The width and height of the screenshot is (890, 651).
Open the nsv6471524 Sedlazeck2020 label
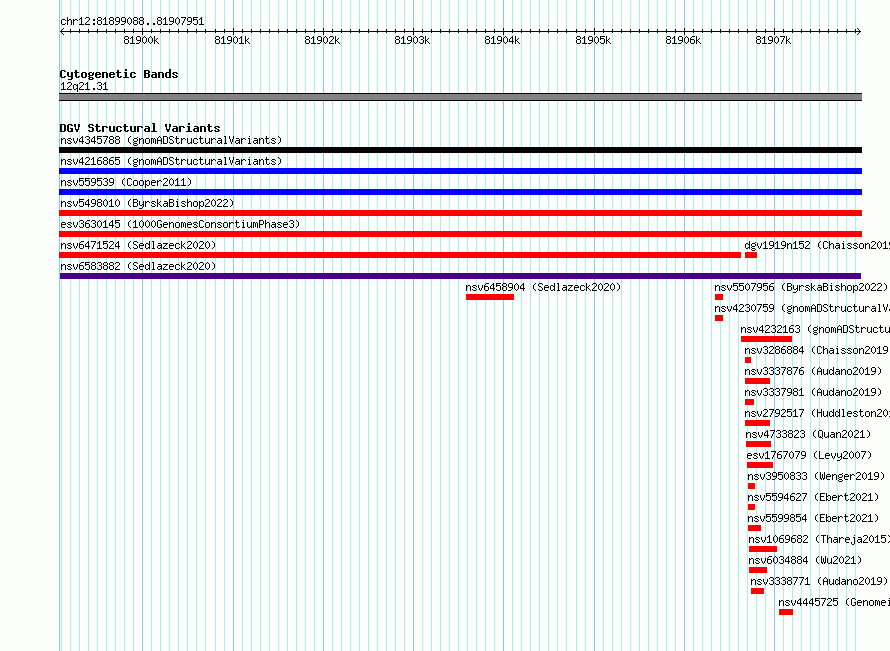point(138,245)
